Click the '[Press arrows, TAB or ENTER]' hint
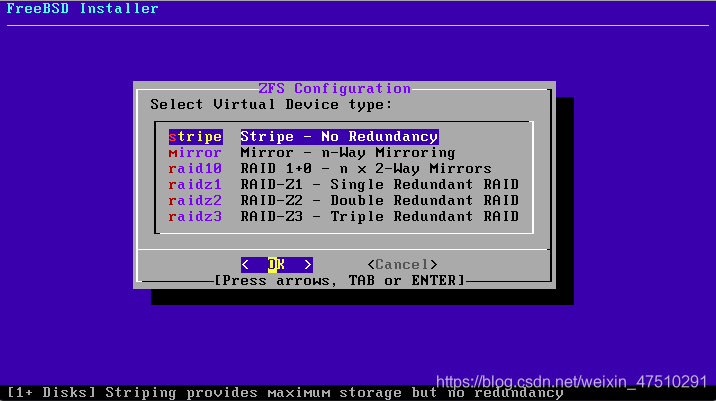The width and height of the screenshot is (716, 401). 340,280
